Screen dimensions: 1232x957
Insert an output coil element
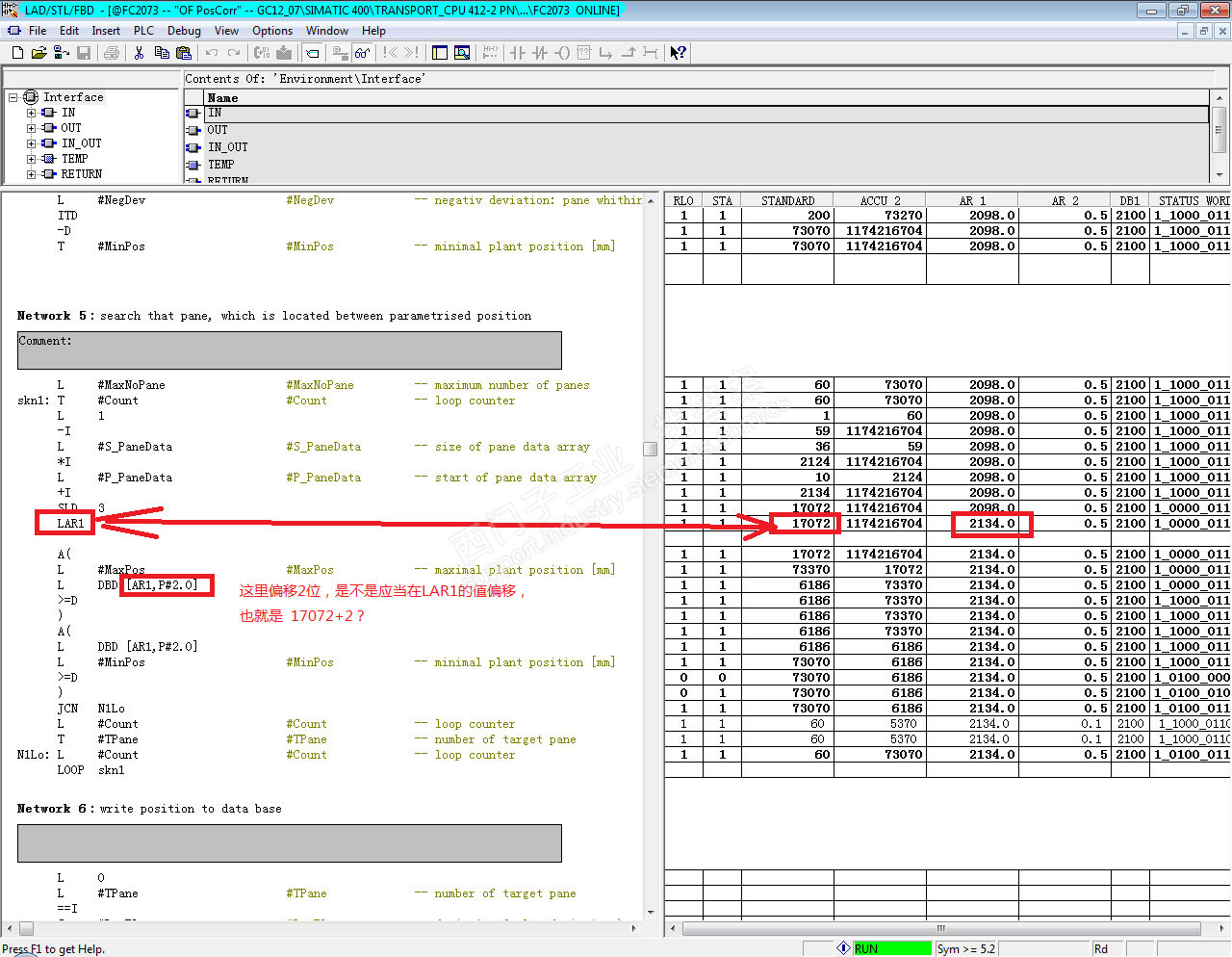[562, 53]
